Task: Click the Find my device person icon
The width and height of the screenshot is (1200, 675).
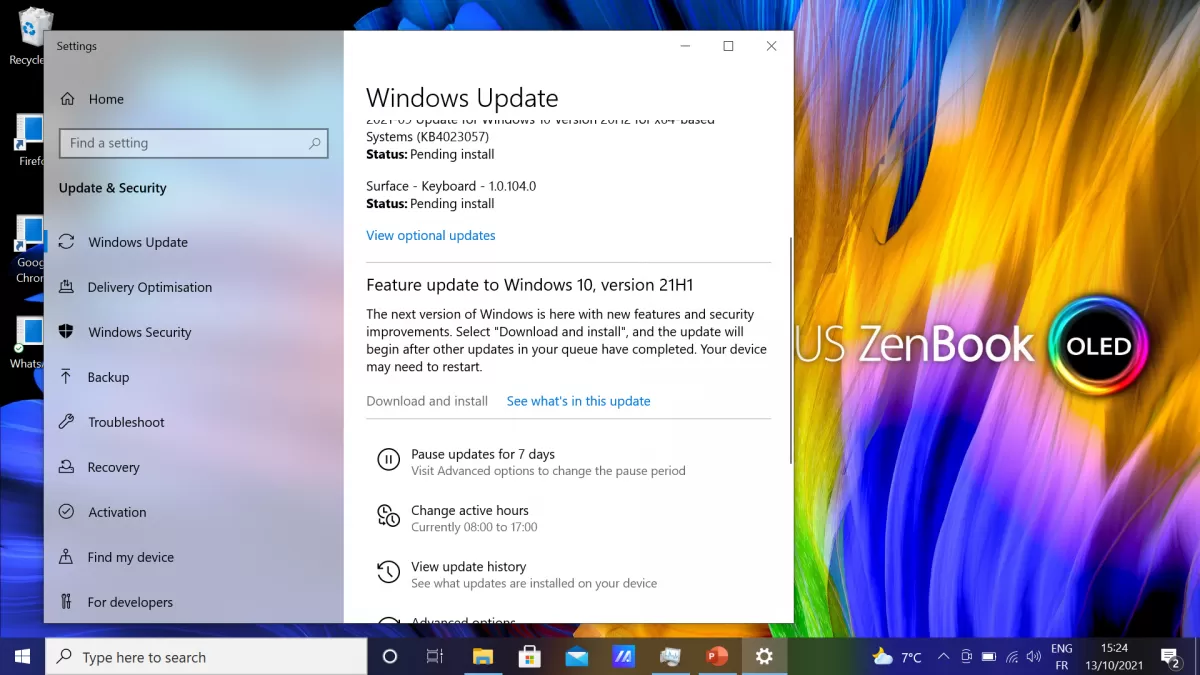Action: point(67,556)
